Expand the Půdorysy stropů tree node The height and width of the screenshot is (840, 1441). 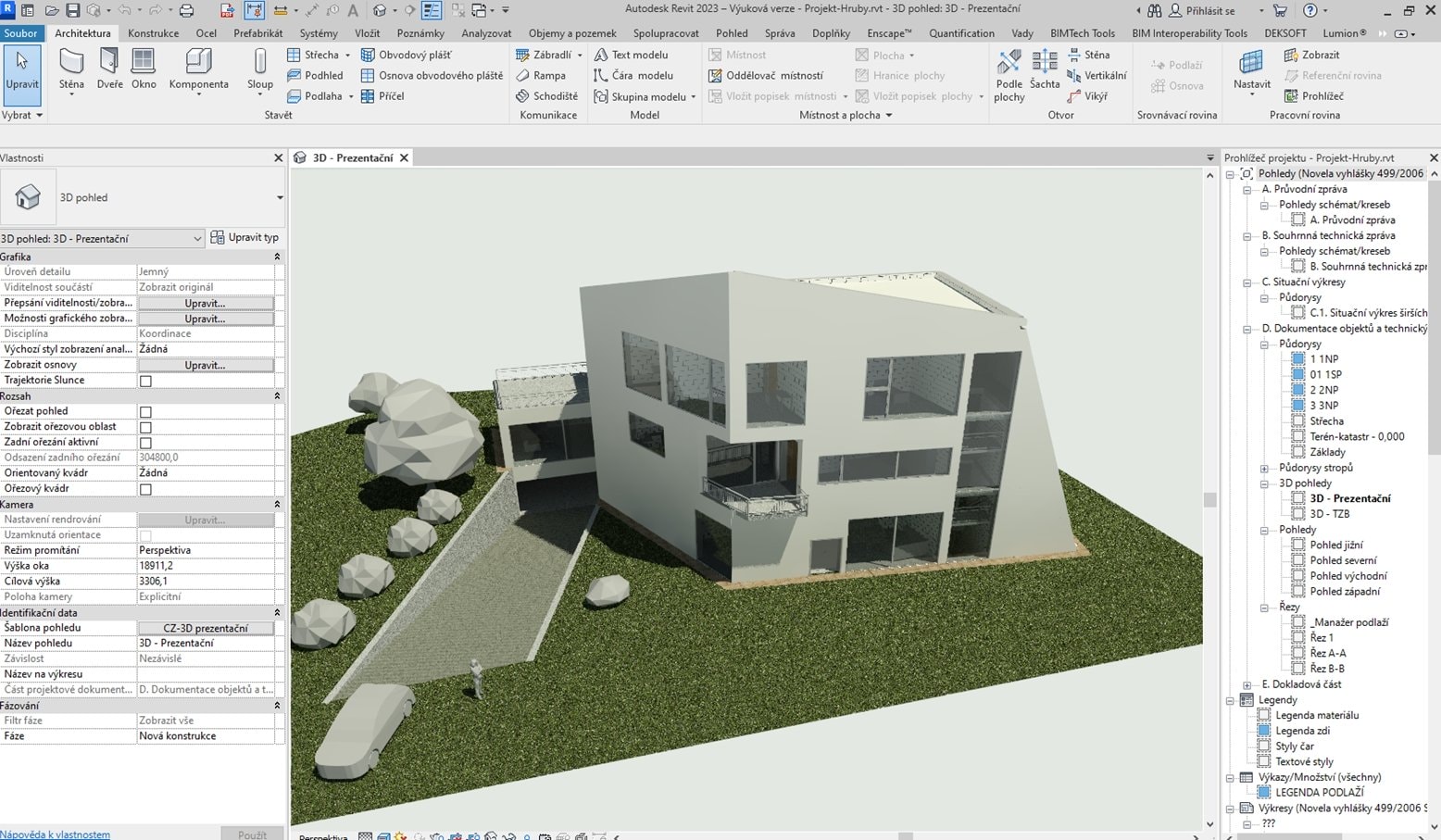point(1264,468)
